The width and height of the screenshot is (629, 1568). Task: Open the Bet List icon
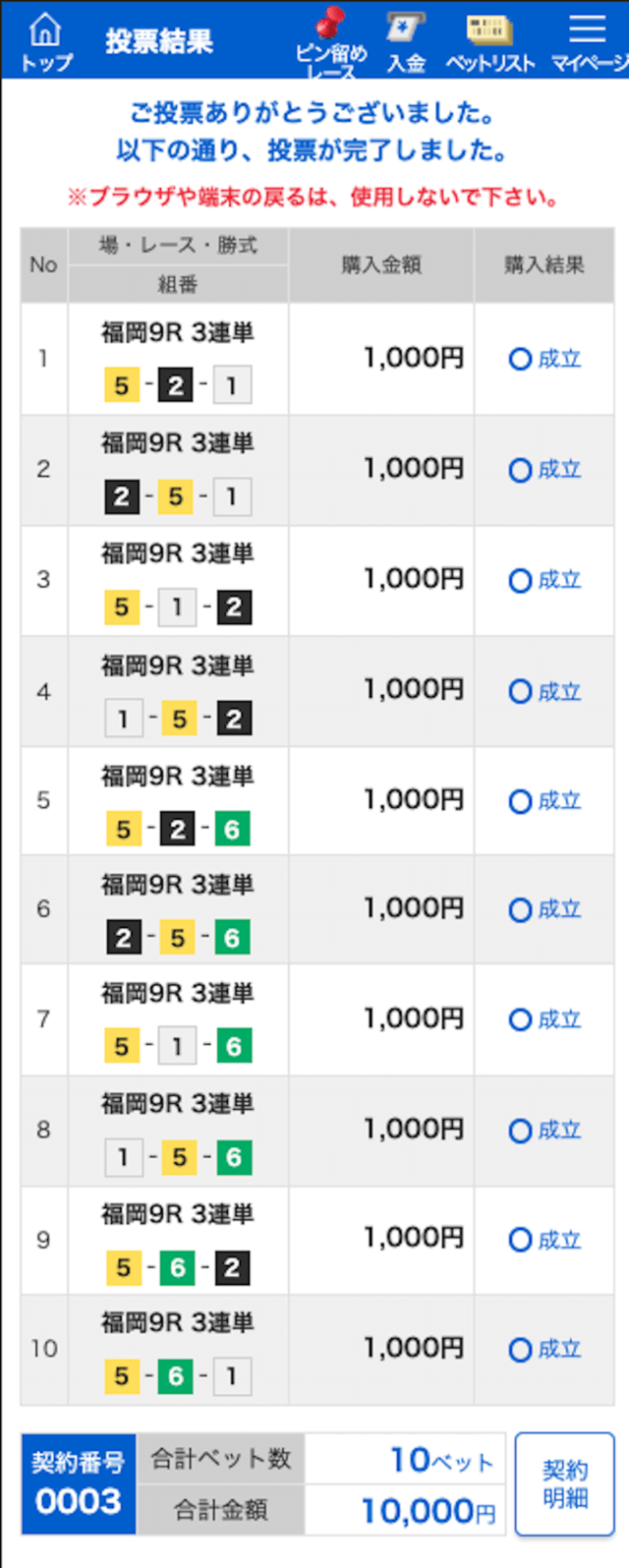tap(489, 41)
